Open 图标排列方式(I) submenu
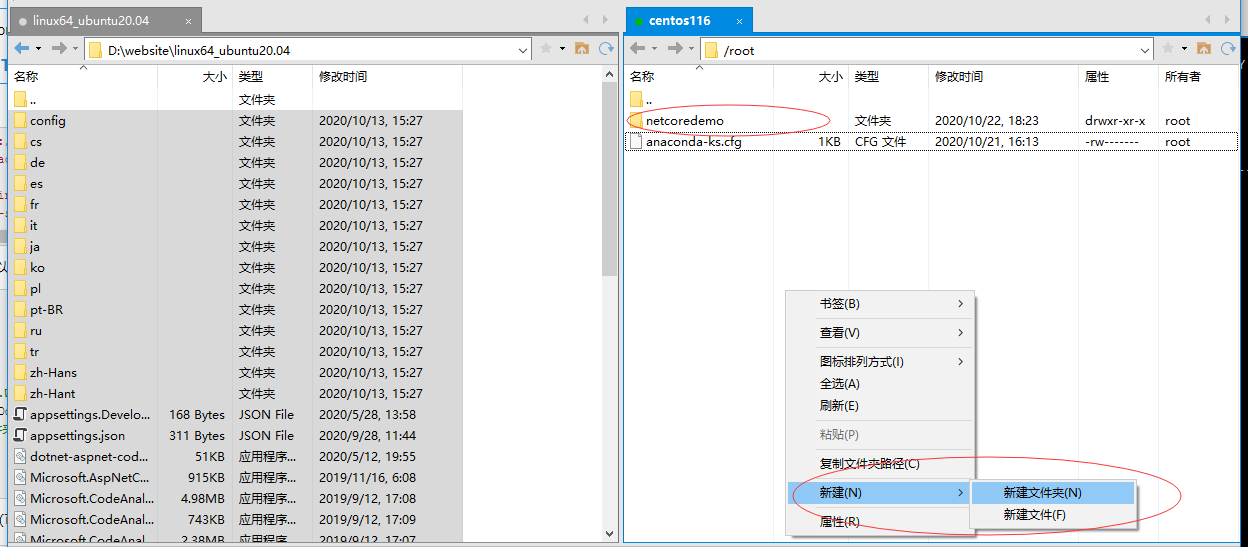The width and height of the screenshot is (1248, 547). tap(880, 362)
